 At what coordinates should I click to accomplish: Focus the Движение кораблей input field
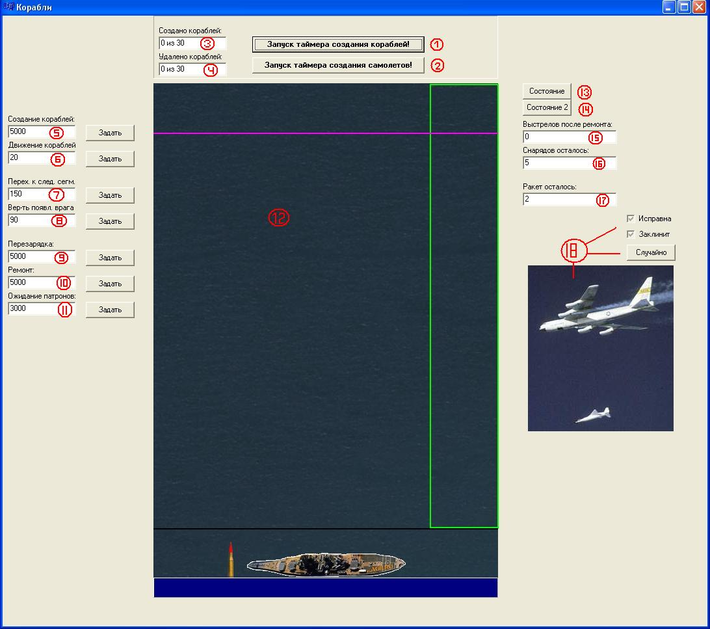pos(41,158)
